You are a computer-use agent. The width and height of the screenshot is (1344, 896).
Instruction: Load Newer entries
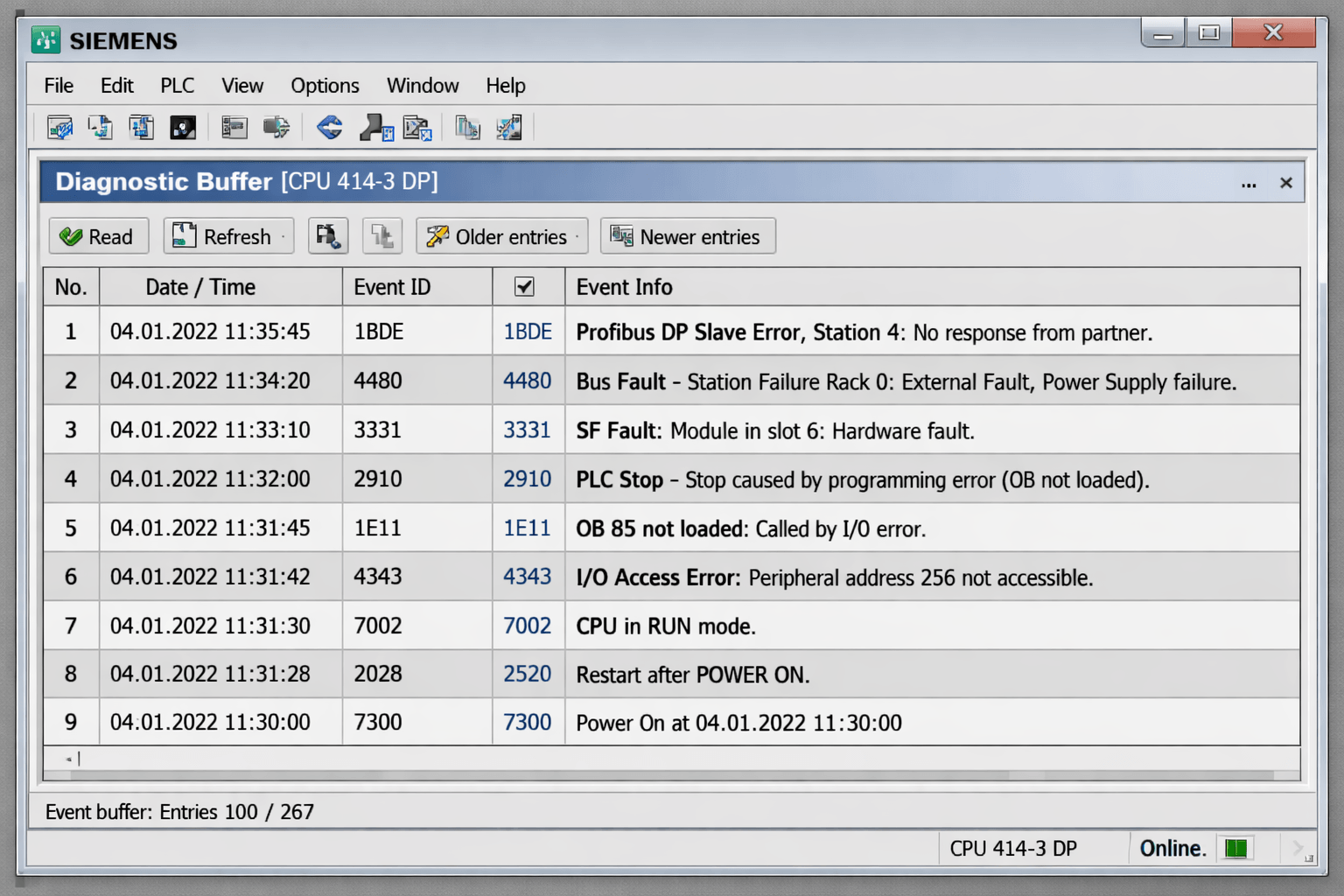tap(688, 236)
